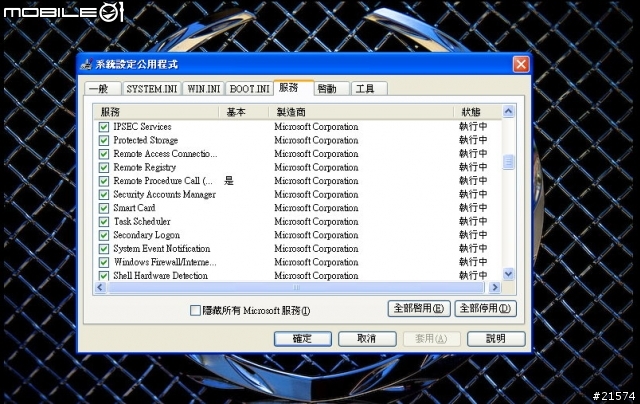This screenshot has height=404, width=640.
Task: Open help with the 說明 button
Action: (x=496, y=339)
